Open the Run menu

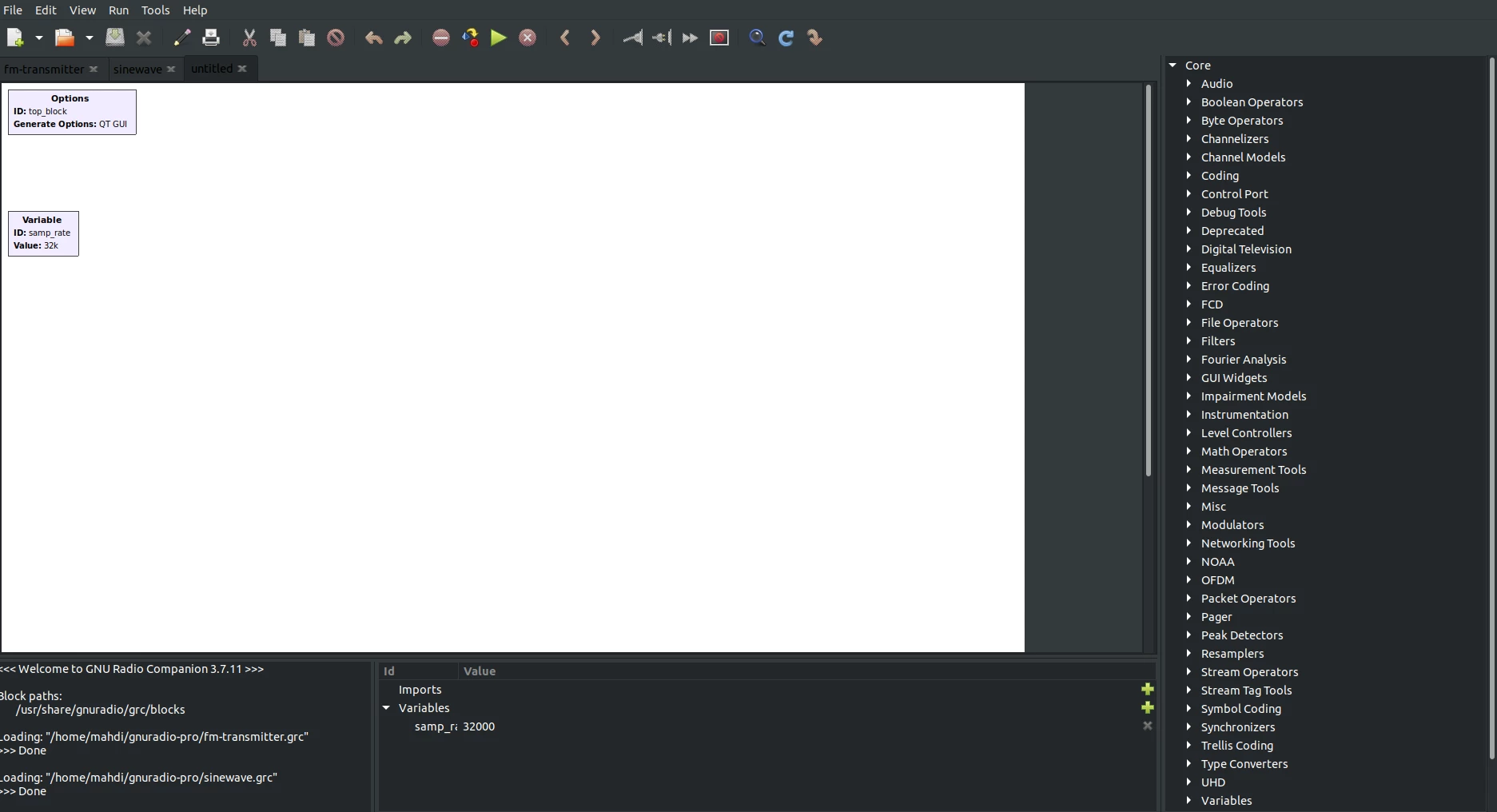(x=118, y=10)
